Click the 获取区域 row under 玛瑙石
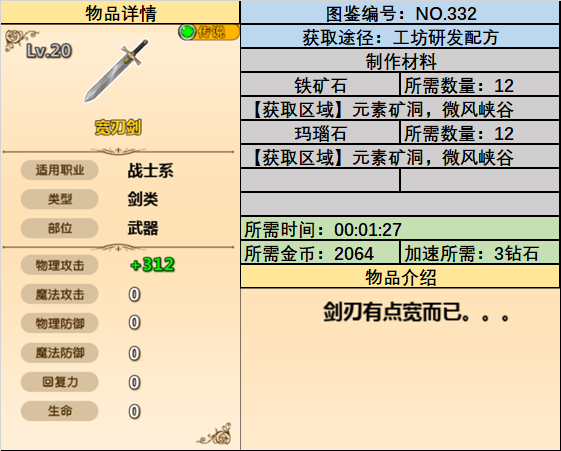The width and height of the screenshot is (561, 451). tap(400, 156)
